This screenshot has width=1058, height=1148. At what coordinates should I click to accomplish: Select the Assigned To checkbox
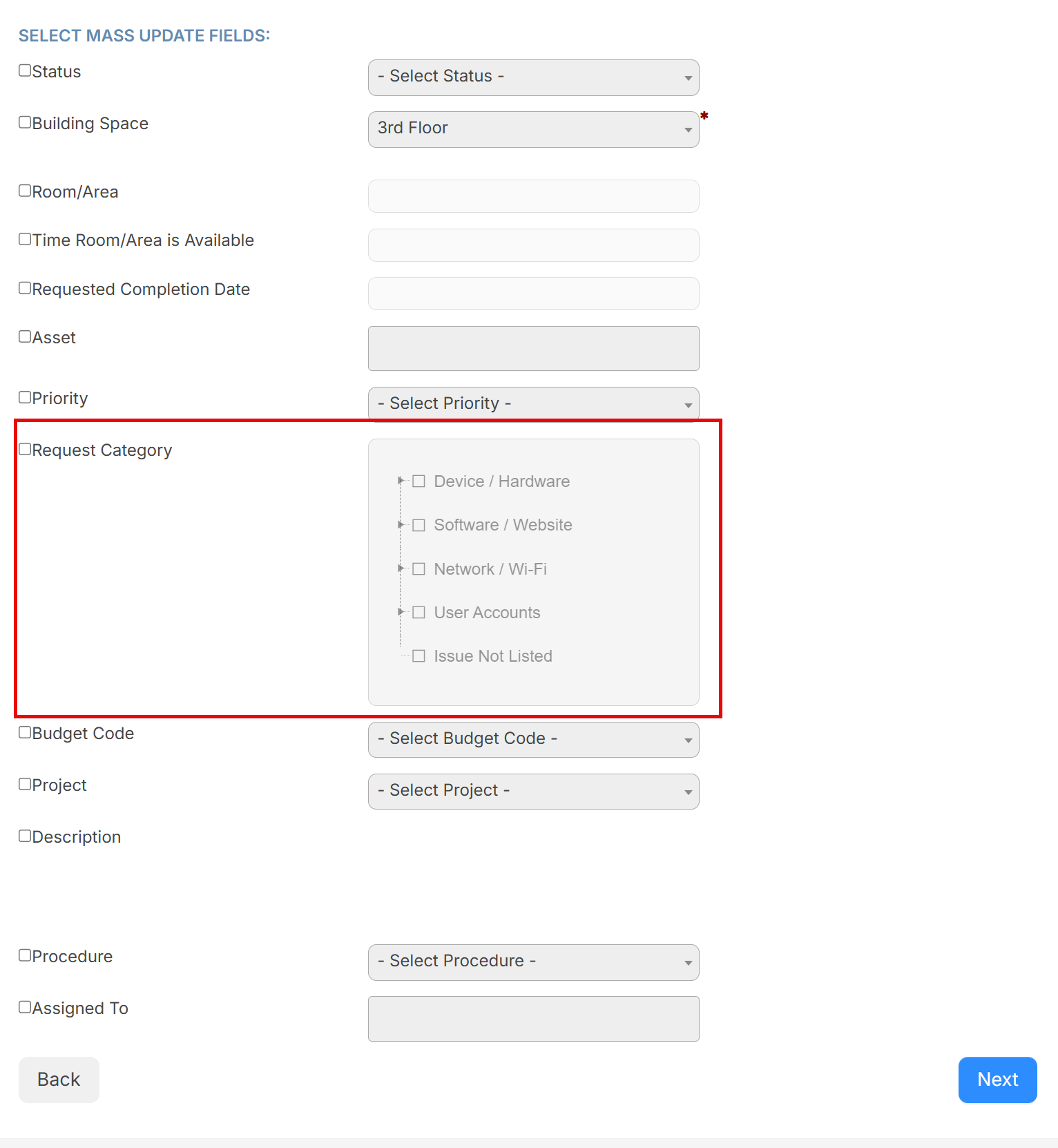click(x=25, y=1007)
